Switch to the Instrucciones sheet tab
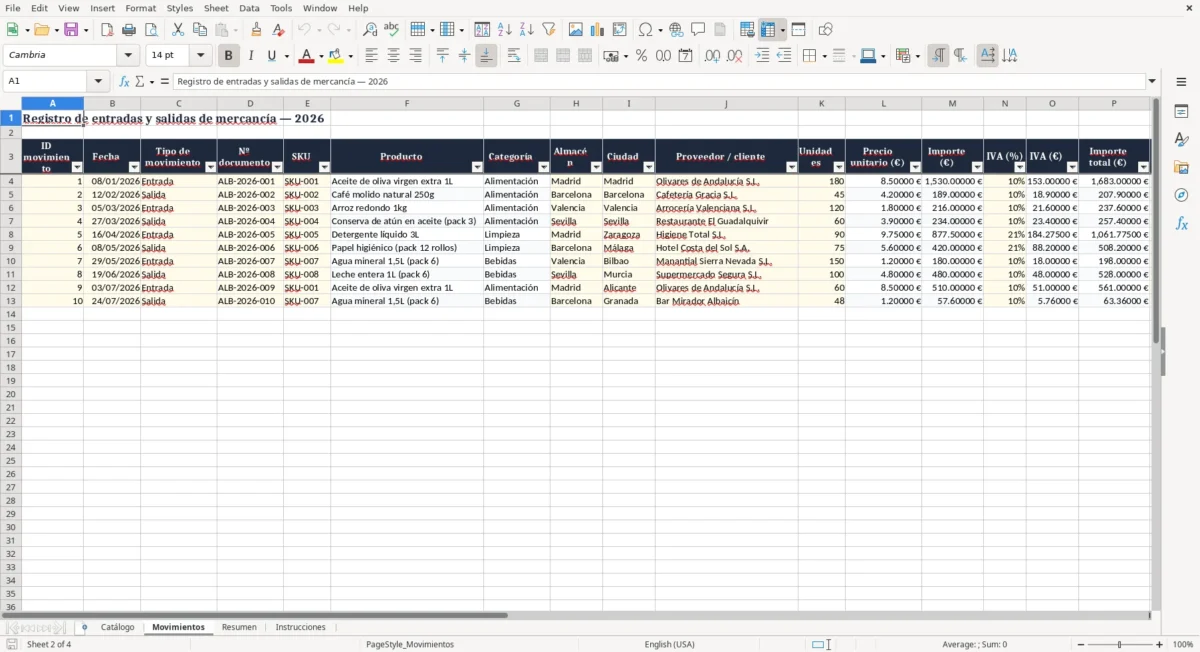Image resolution: width=1200 pixels, height=652 pixels. (x=300, y=627)
